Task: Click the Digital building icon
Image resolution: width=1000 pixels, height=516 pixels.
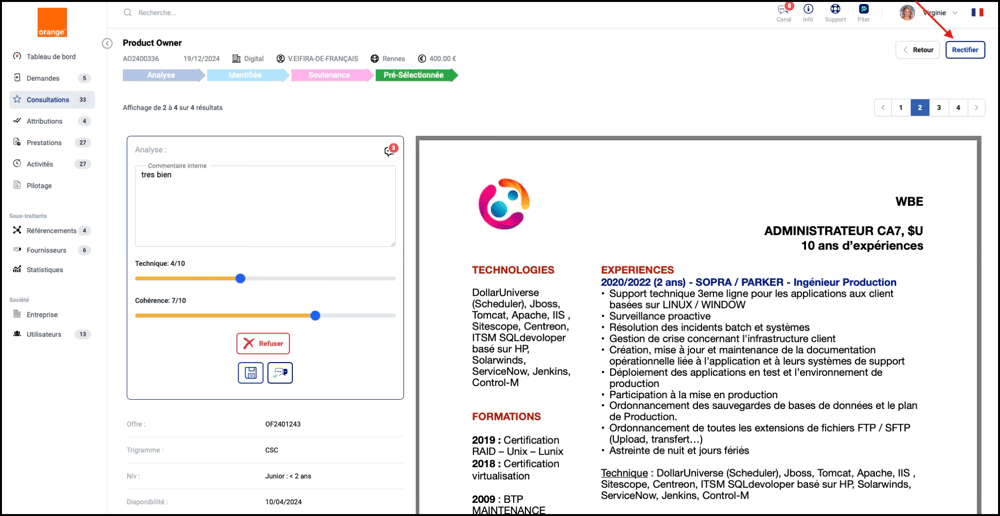Action: tap(237, 58)
